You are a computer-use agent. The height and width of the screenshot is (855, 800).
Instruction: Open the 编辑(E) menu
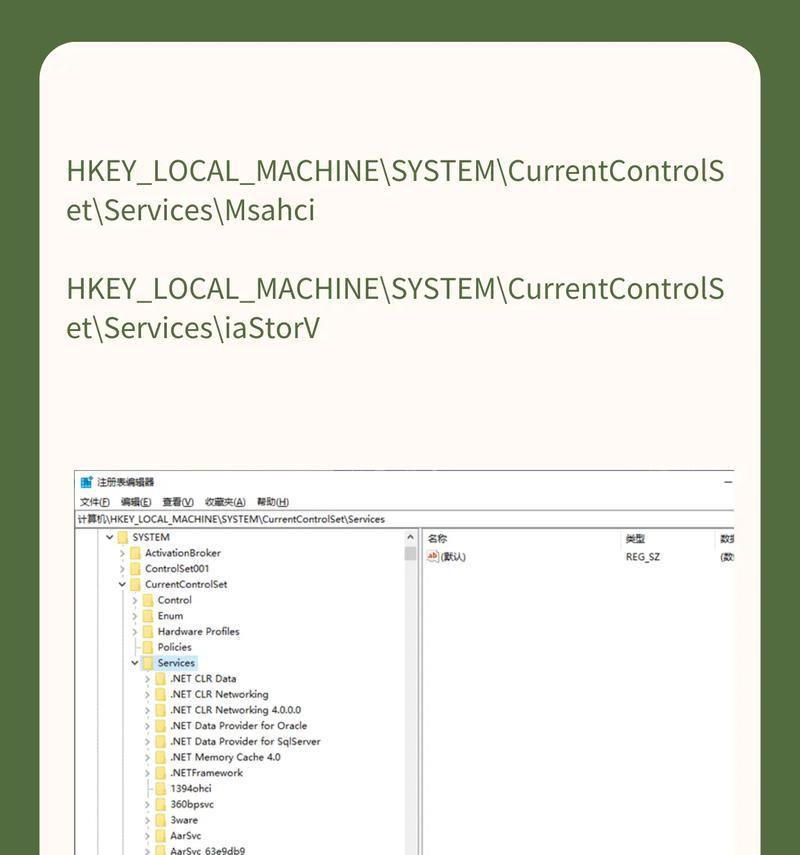point(136,502)
